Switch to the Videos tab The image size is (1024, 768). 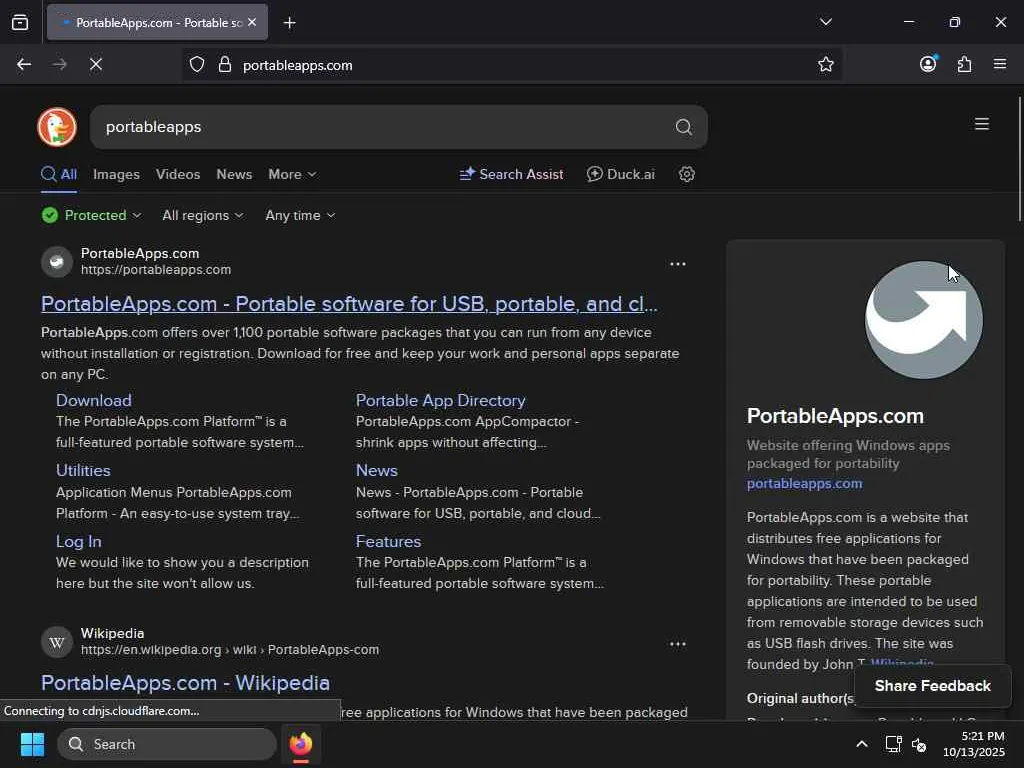(178, 174)
